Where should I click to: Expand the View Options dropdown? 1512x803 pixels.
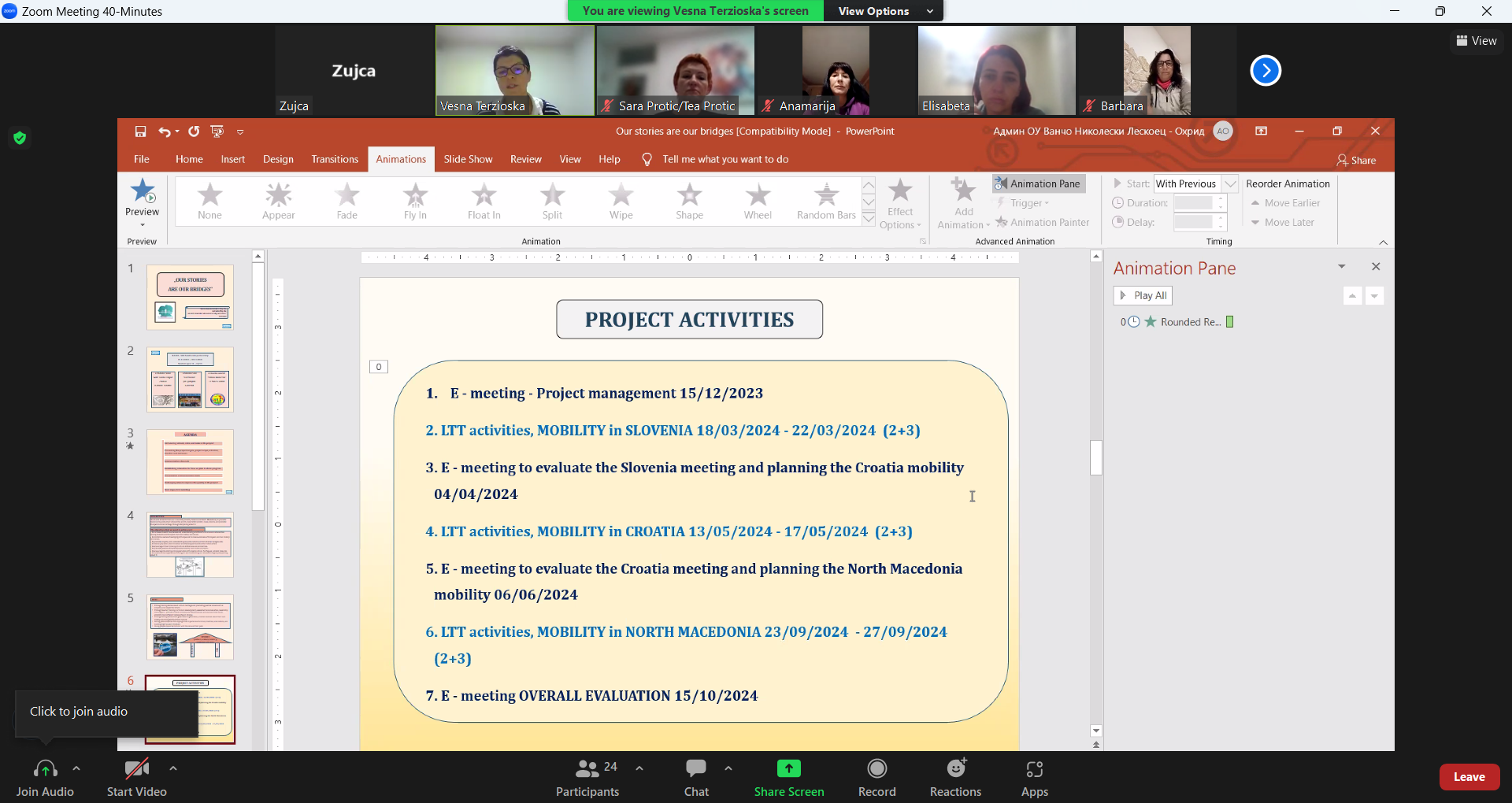click(884, 11)
